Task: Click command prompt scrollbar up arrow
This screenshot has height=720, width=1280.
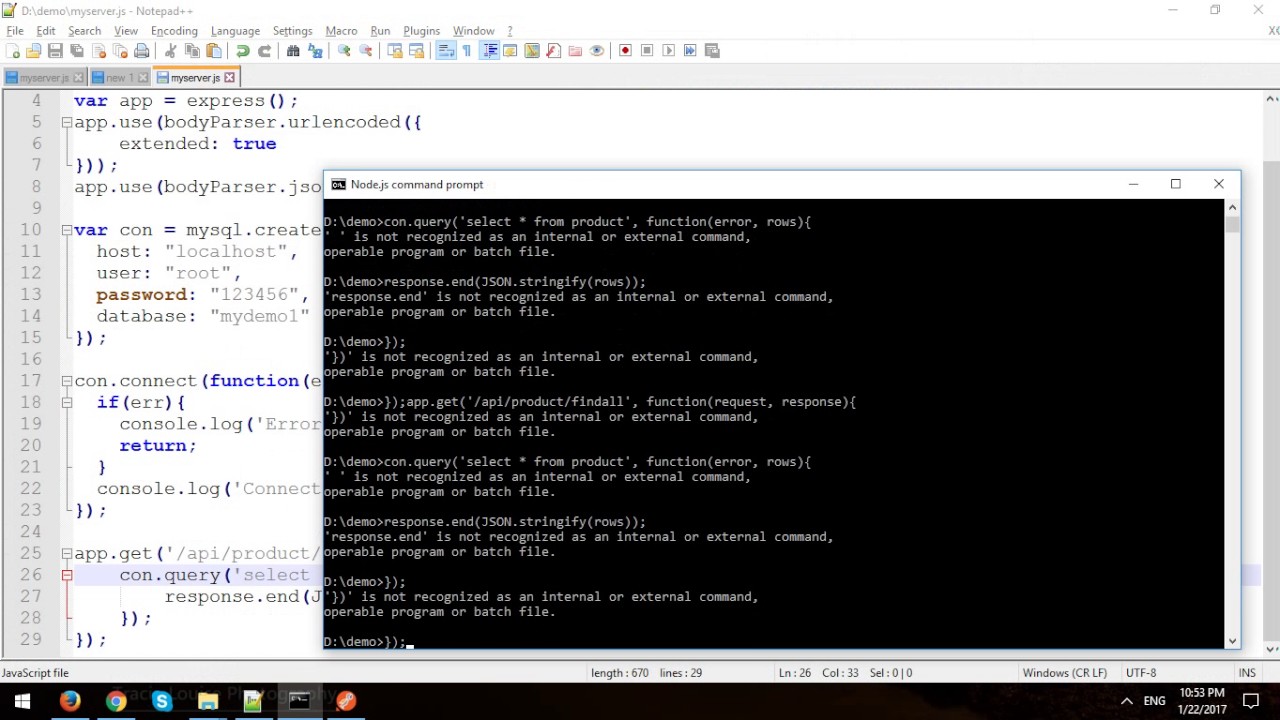Action: 1232,207
